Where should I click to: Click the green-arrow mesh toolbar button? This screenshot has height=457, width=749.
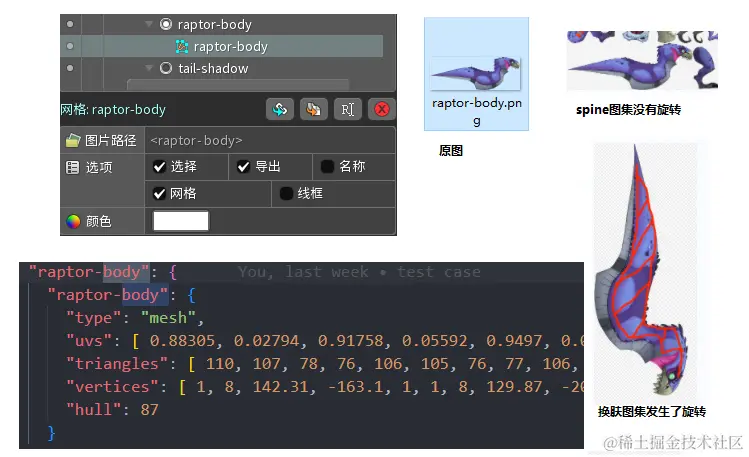279,109
